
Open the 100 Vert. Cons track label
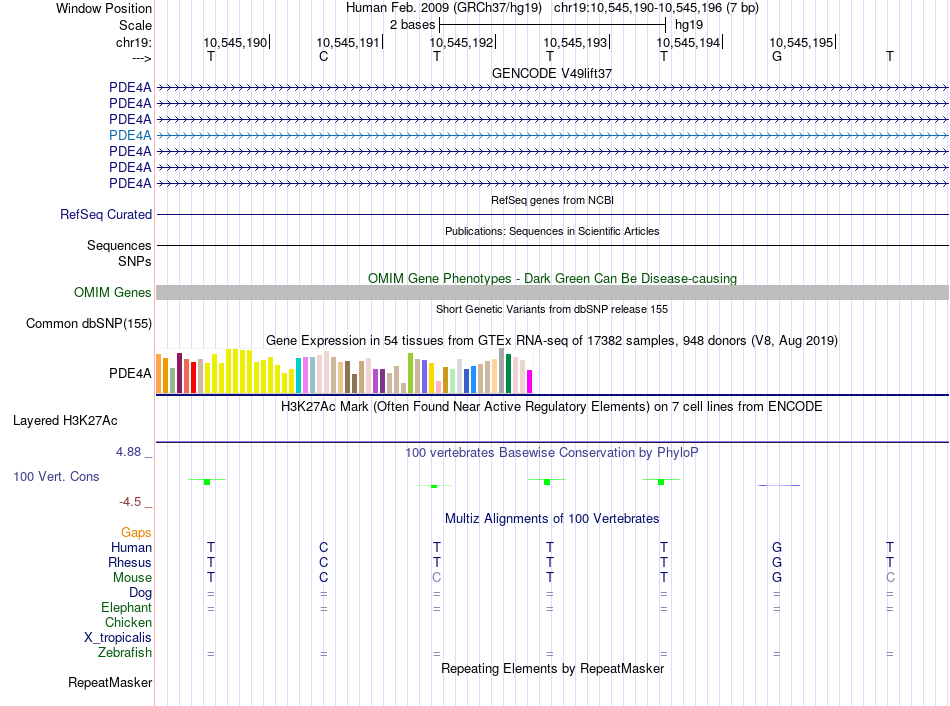[x=56, y=477]
